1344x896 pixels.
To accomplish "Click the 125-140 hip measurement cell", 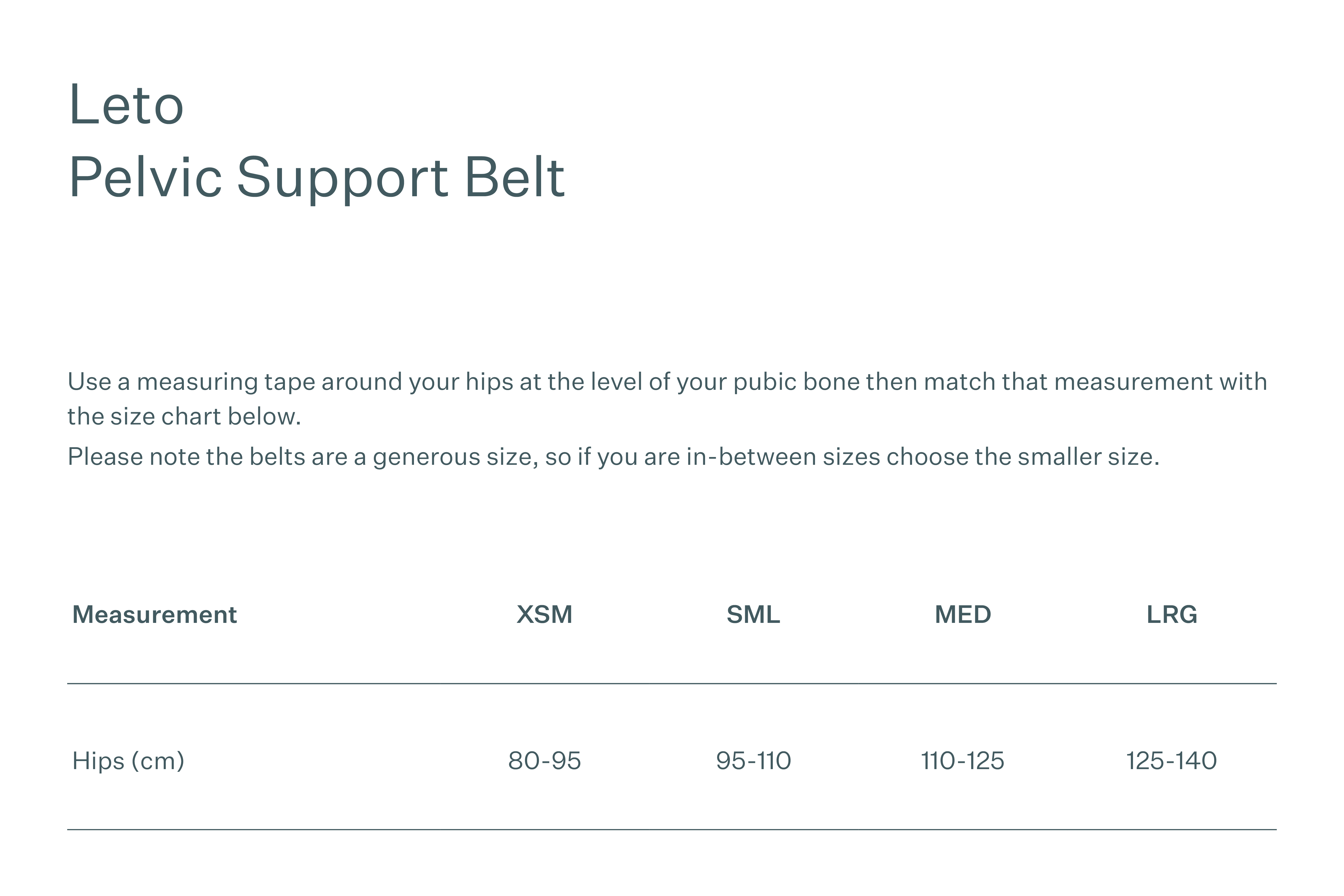I will [x=1171, y=761].
